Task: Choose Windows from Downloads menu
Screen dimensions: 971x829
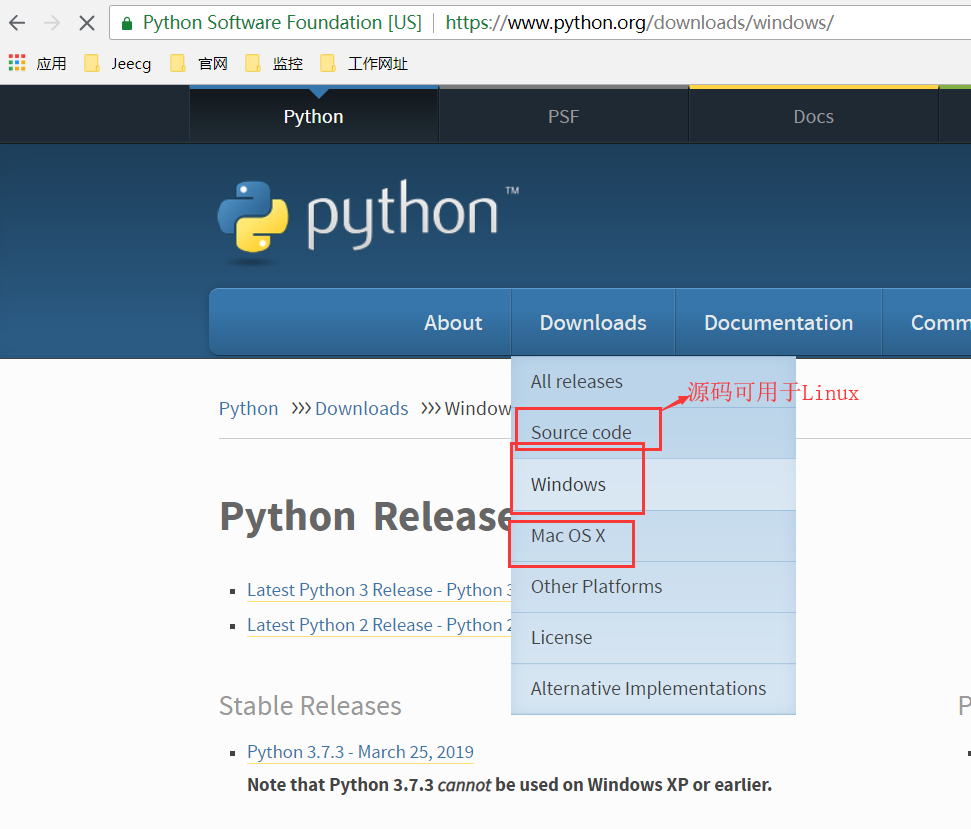Action: [x=653, y=484]
